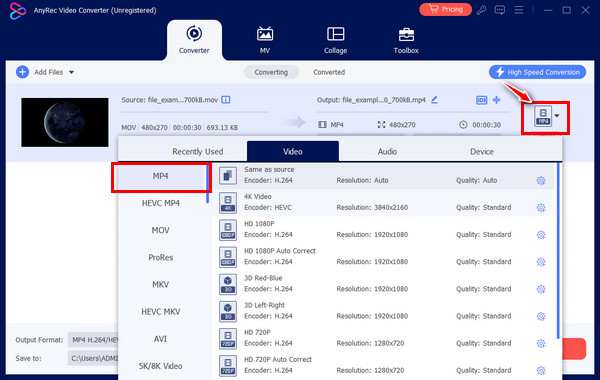The height and width of the screenshot is (380, 600).
Task: Click the 3D Left-Right cube icon
Action: point(228,312)
